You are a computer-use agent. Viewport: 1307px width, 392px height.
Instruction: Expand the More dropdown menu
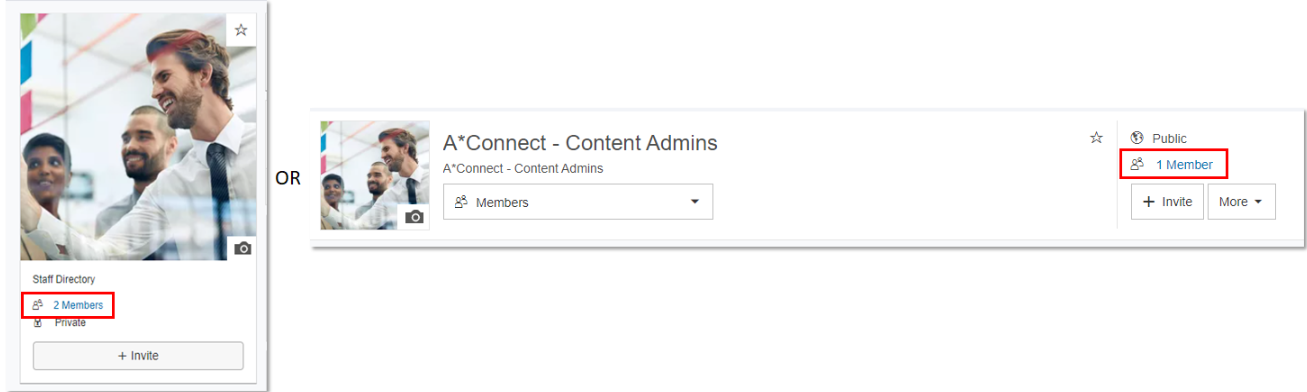click(1242, 201)
